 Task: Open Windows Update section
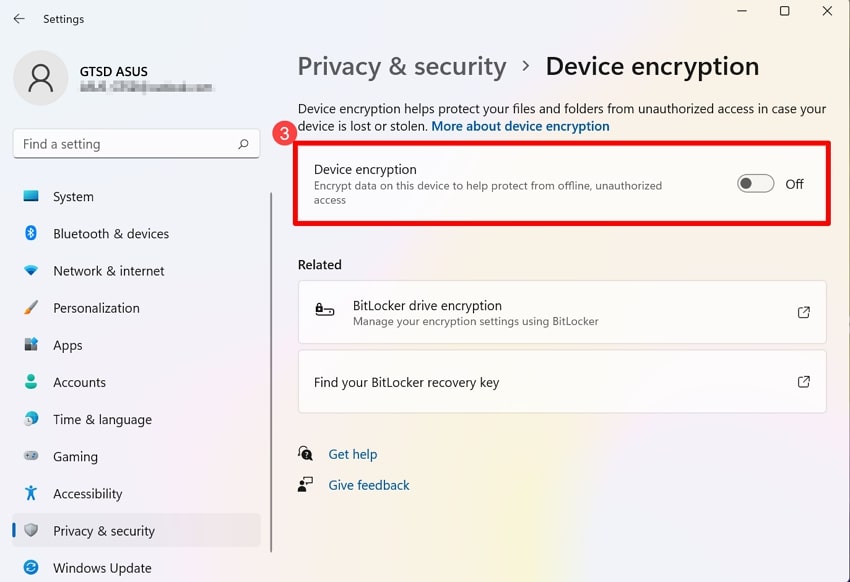[101, 567]
